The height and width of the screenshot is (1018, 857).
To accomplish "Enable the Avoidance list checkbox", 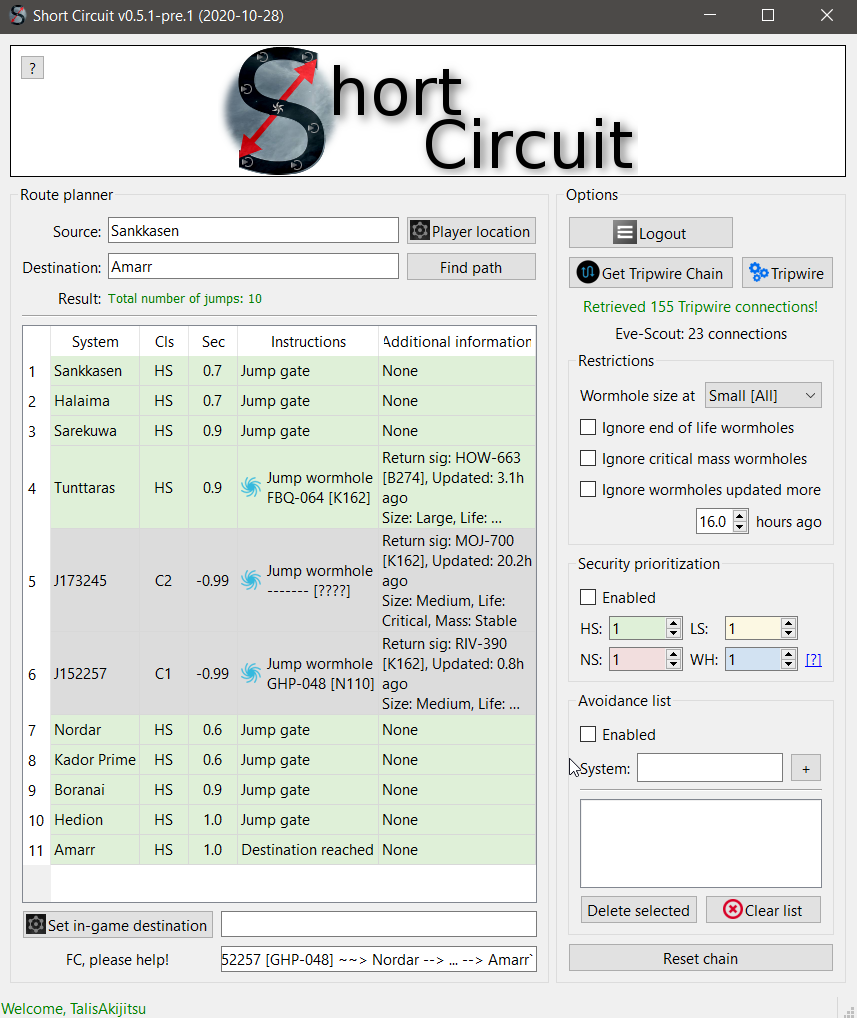I will (588, 734).
